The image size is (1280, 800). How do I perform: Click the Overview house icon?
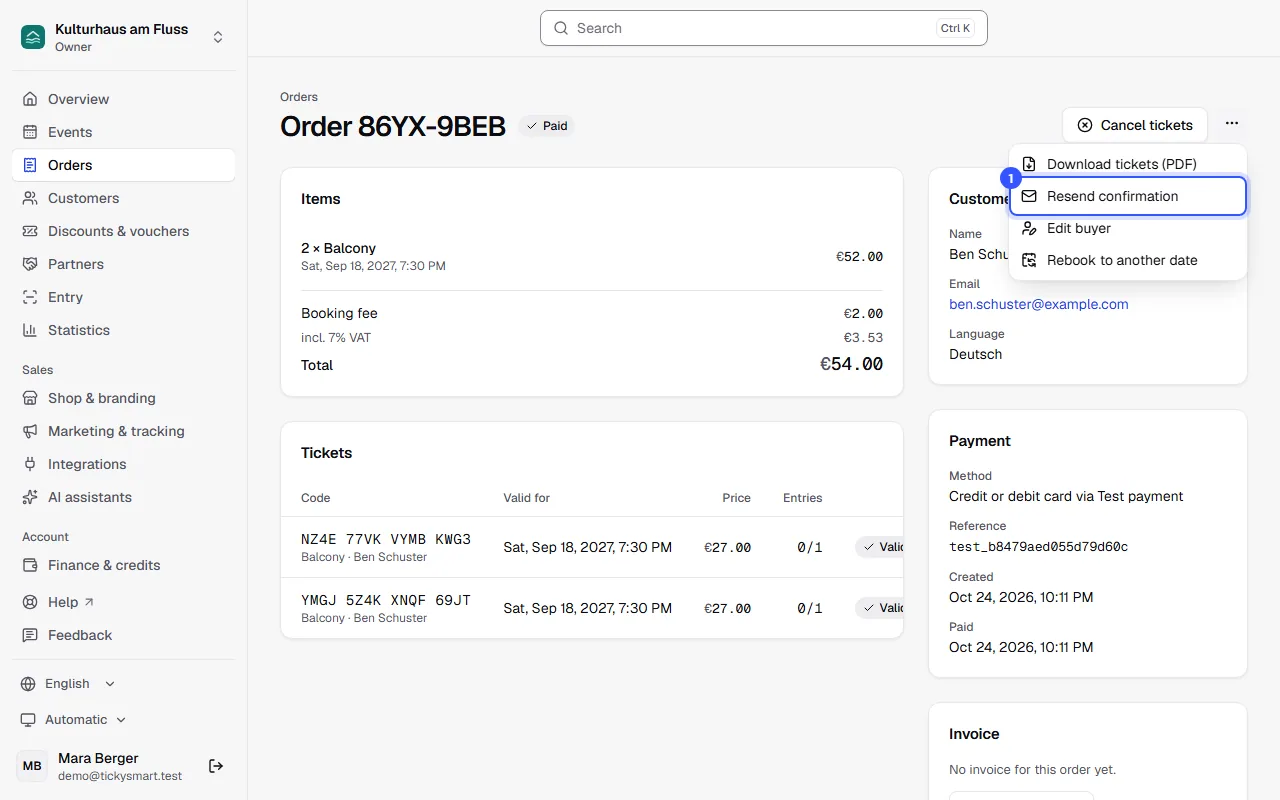pos(30,99)
